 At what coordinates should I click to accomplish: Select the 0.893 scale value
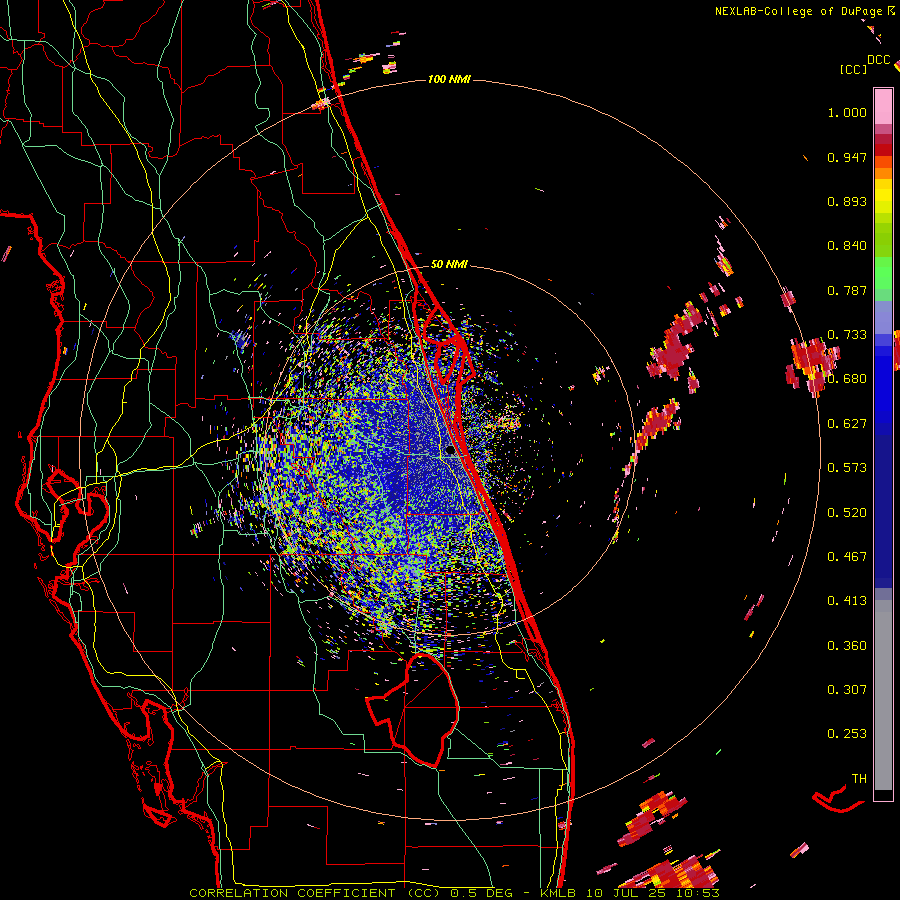847,201
